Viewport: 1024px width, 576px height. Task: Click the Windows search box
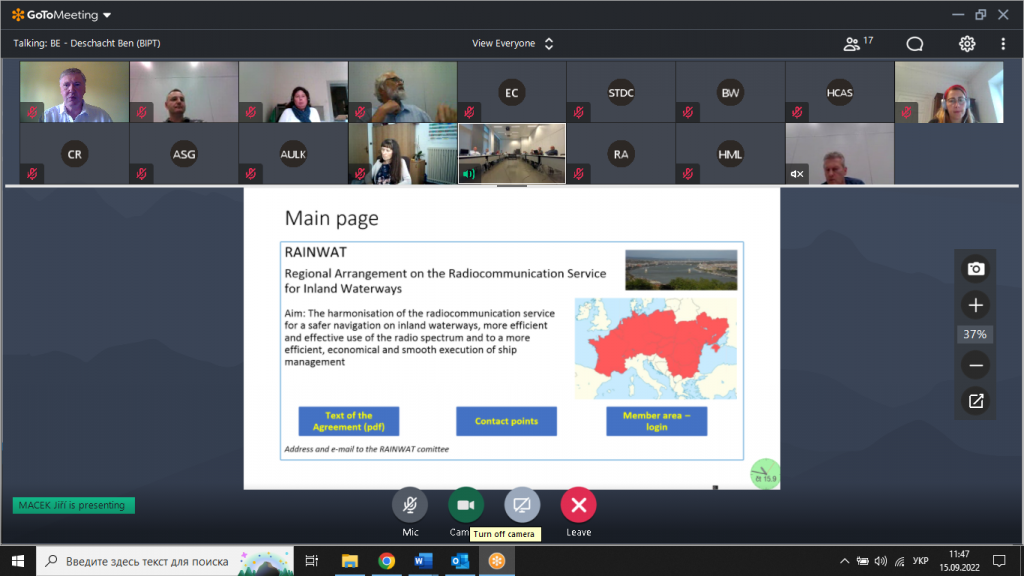tap(165, 561)
